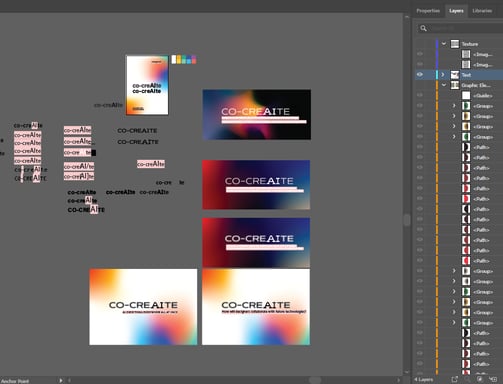
Task: Toggle visibility eye of the Text layer
Action: click(x=420, y=75)
